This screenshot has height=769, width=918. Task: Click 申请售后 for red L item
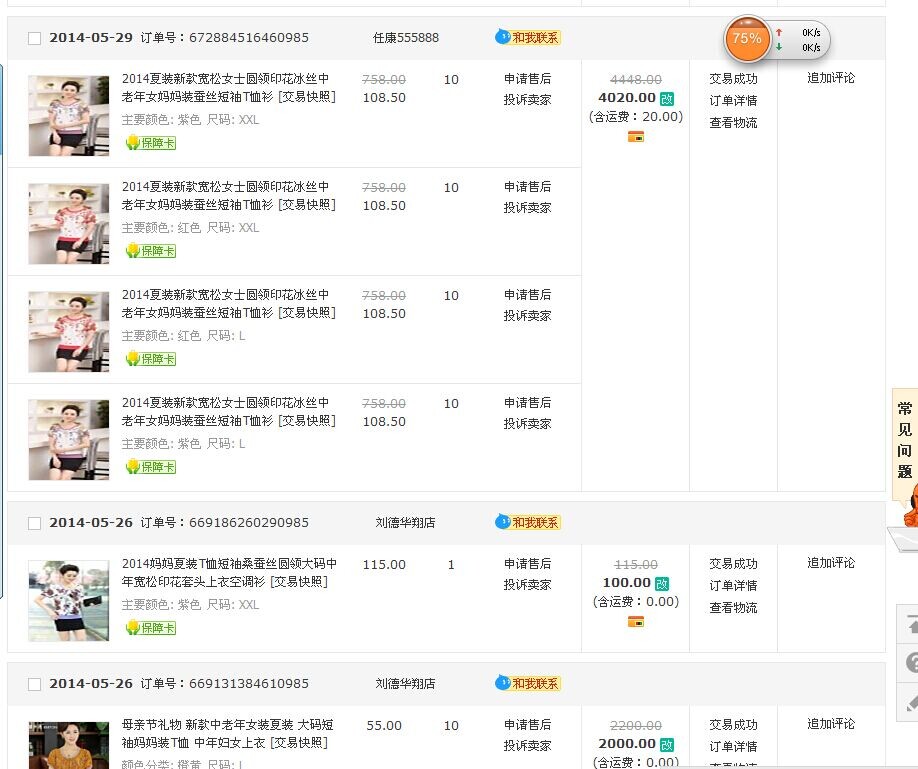click(x=527, y=295)
